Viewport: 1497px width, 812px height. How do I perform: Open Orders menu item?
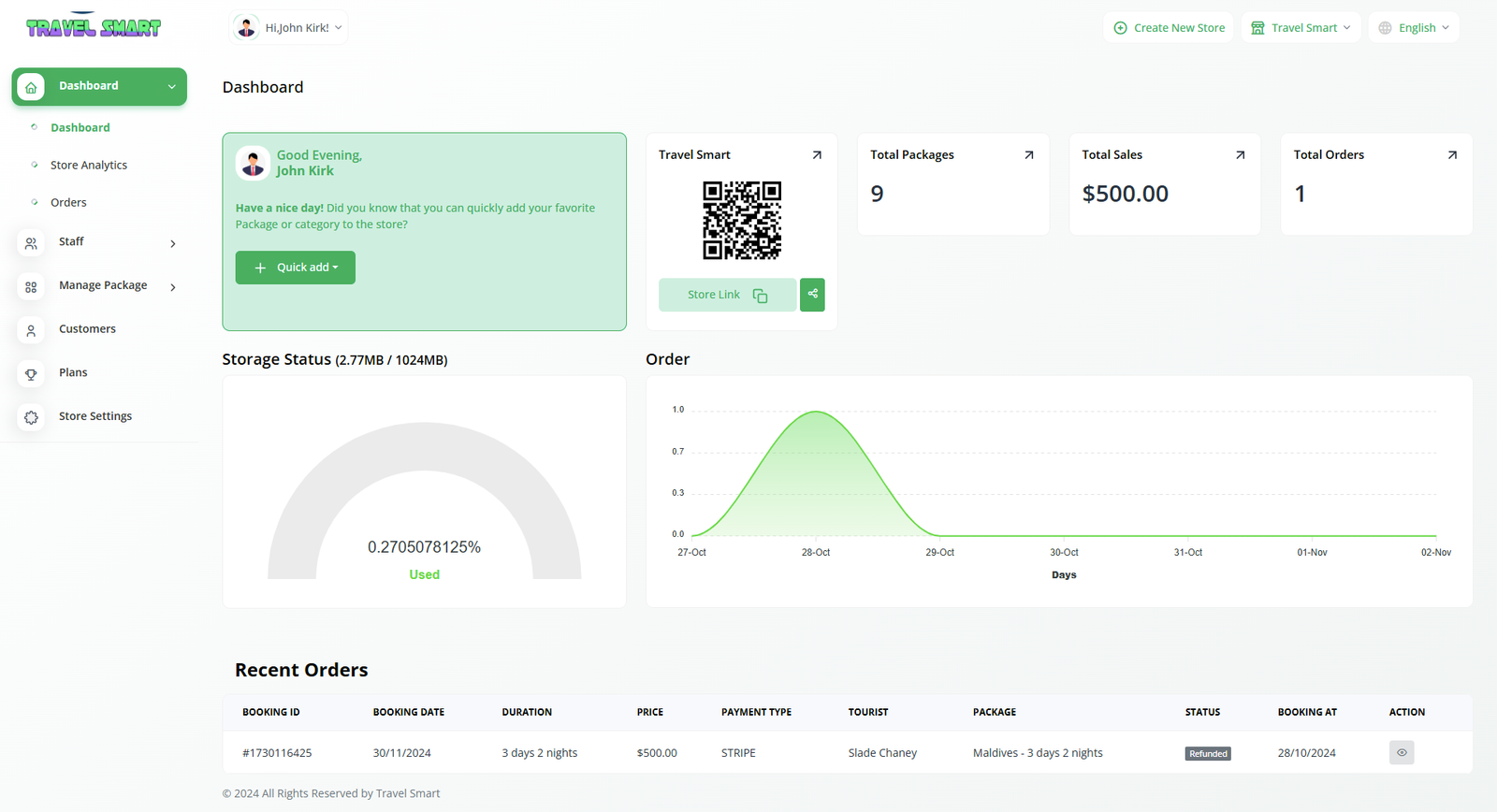click(68, 203)
